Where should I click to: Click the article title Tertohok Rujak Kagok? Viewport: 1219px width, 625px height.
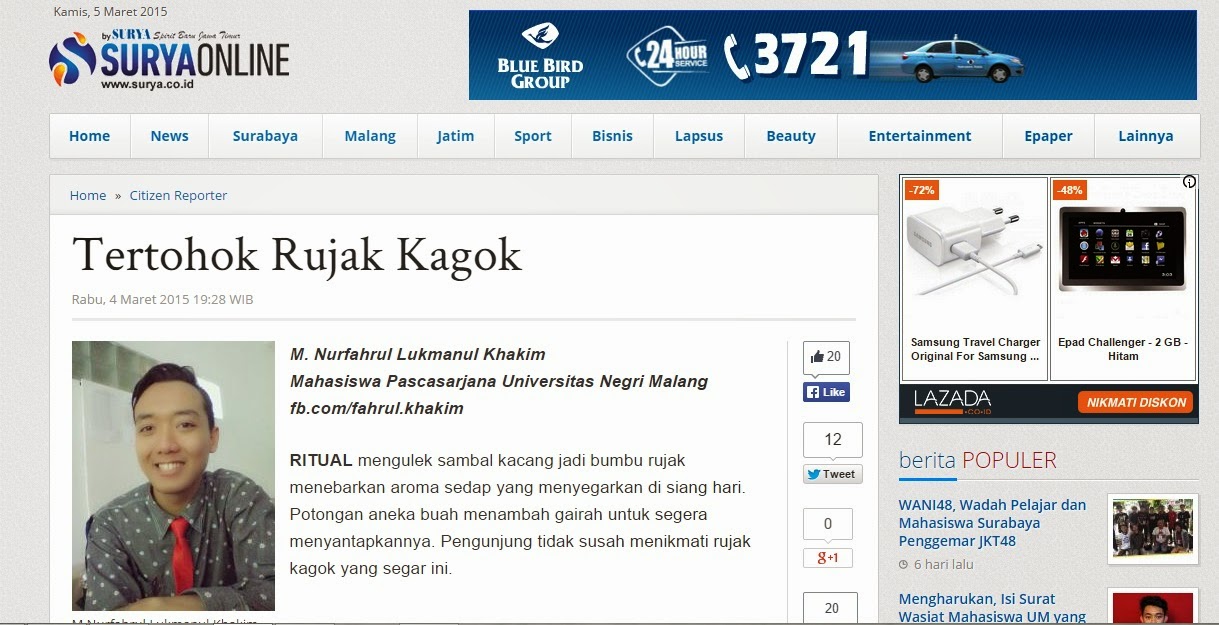tap(297, 254)
